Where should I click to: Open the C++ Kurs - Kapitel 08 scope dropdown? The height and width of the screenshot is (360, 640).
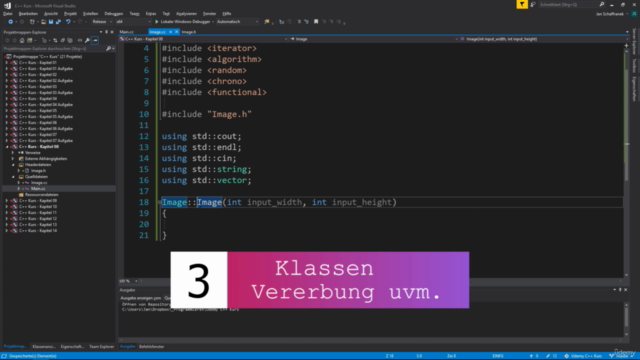tap(204, 39)
